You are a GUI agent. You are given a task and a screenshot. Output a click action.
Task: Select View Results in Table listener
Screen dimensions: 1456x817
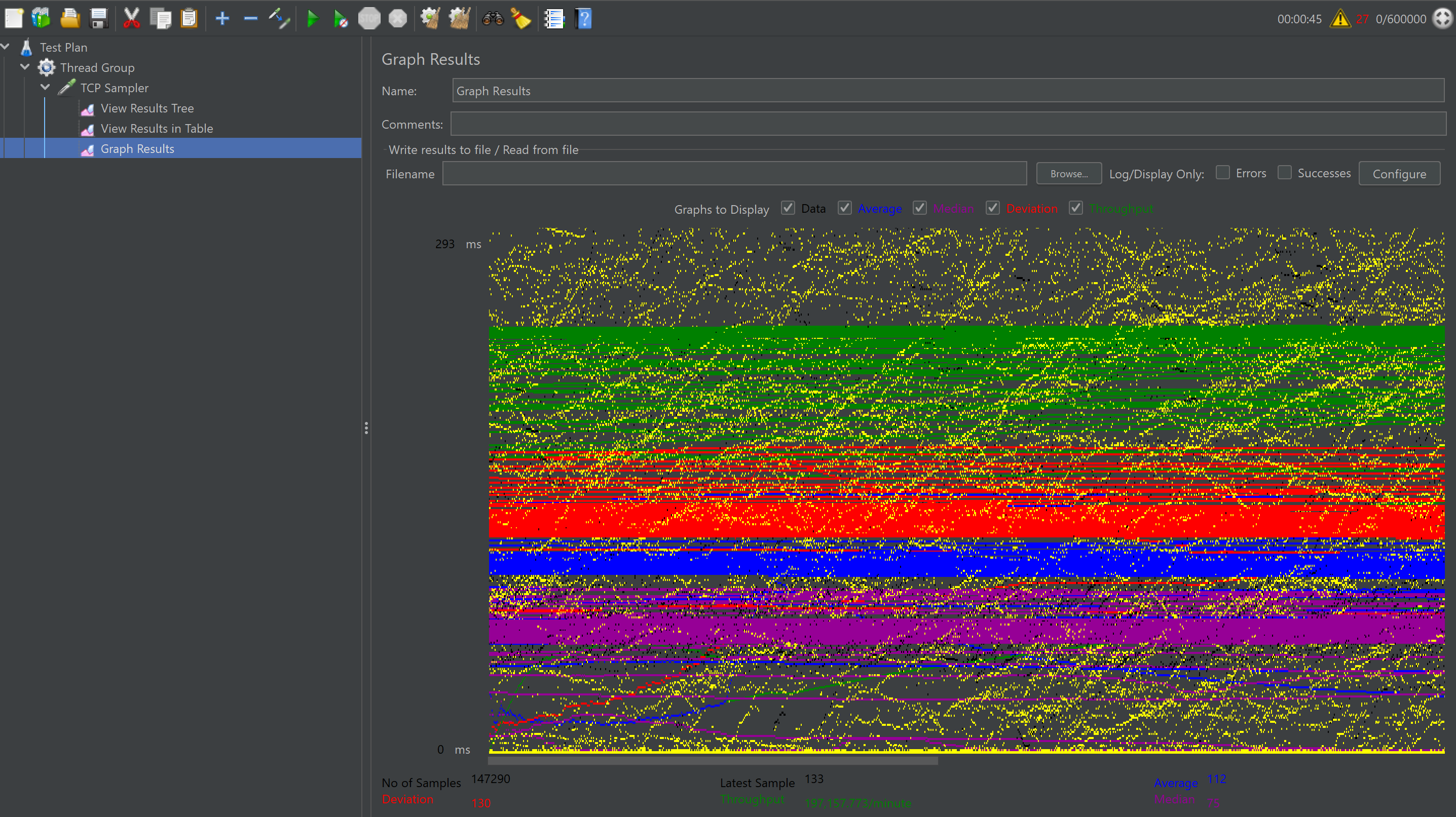pyautogui.click(x=157, y=128)
